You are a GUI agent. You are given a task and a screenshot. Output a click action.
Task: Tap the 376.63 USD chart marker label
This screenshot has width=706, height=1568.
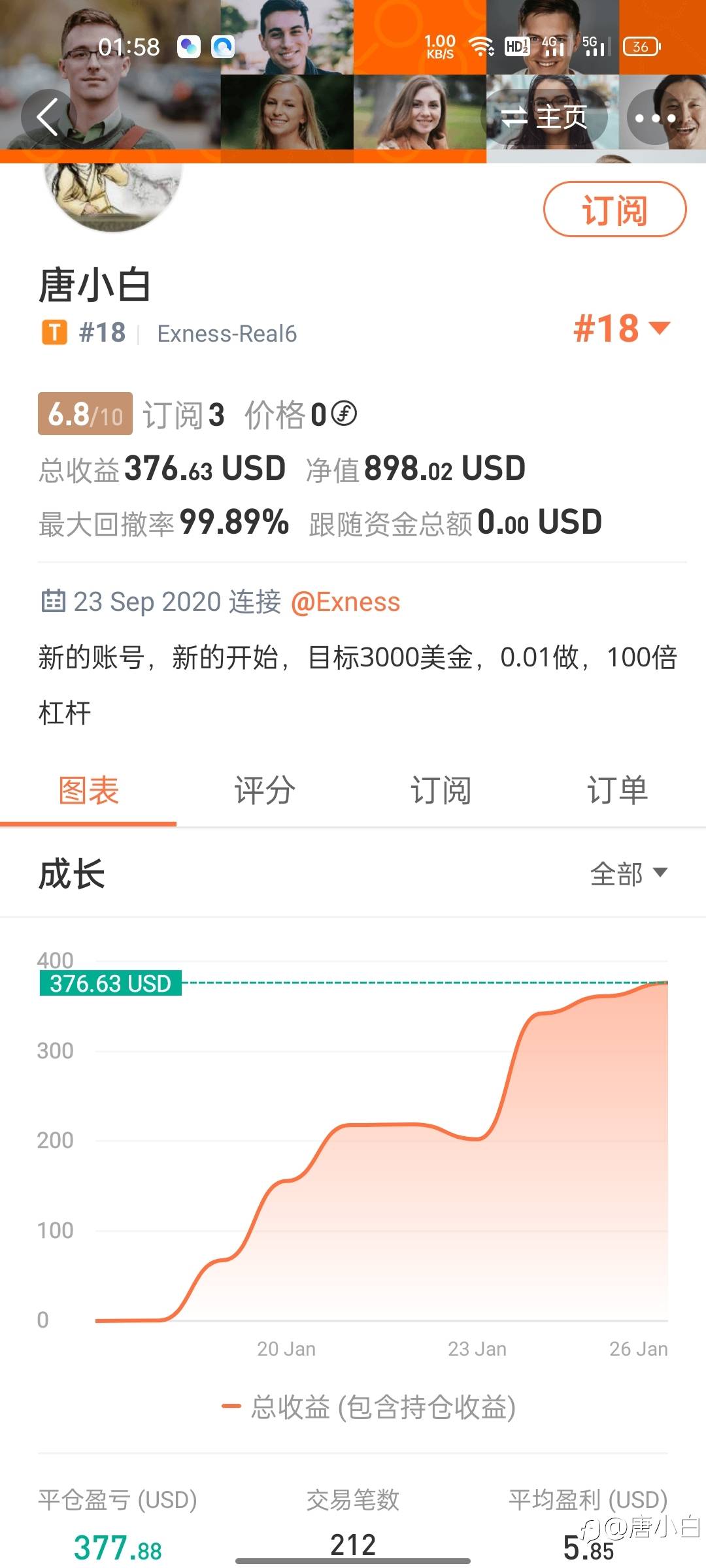[x=110, y=983]
